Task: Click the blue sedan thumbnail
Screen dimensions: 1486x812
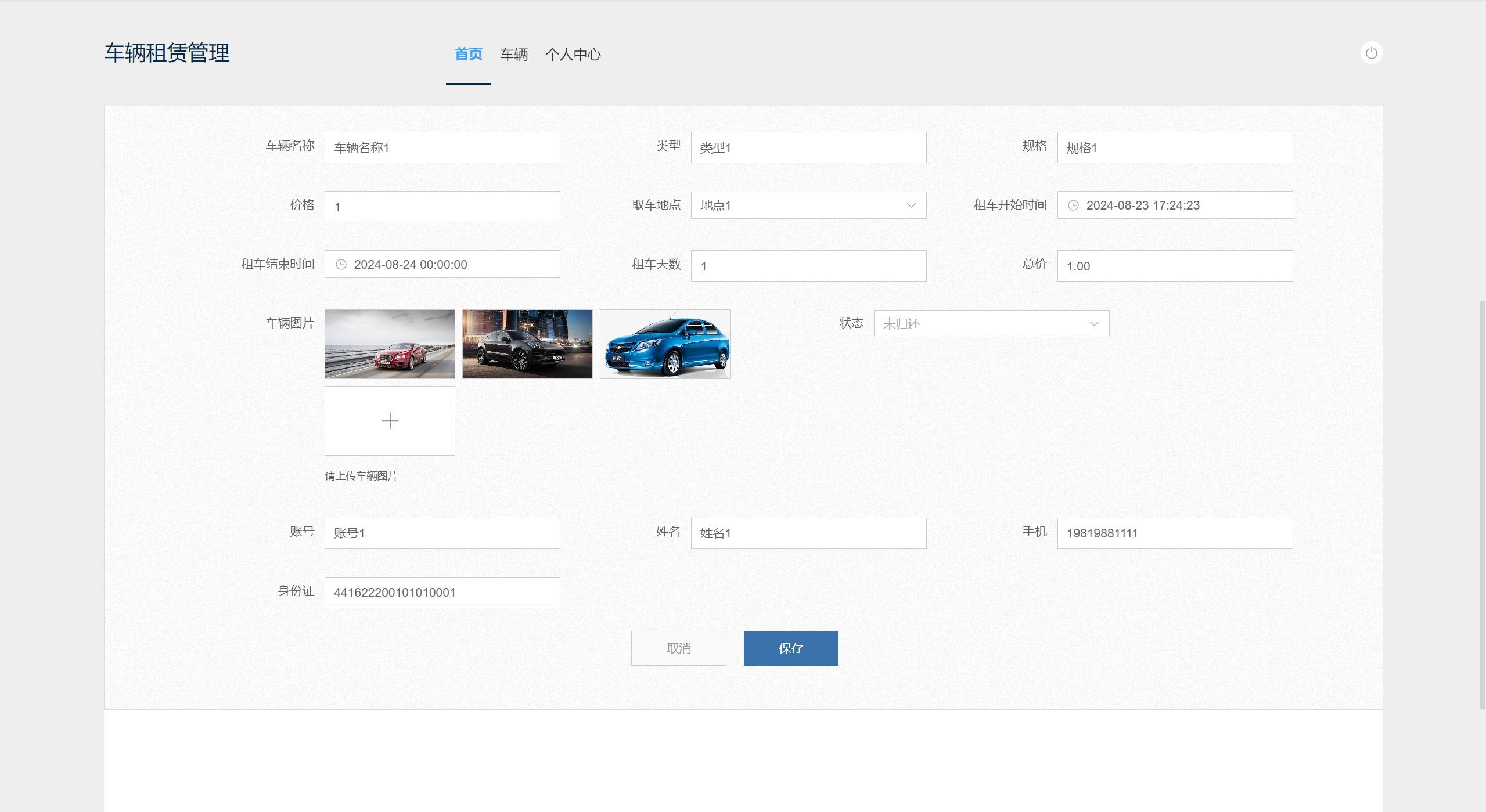Action: 665,344
